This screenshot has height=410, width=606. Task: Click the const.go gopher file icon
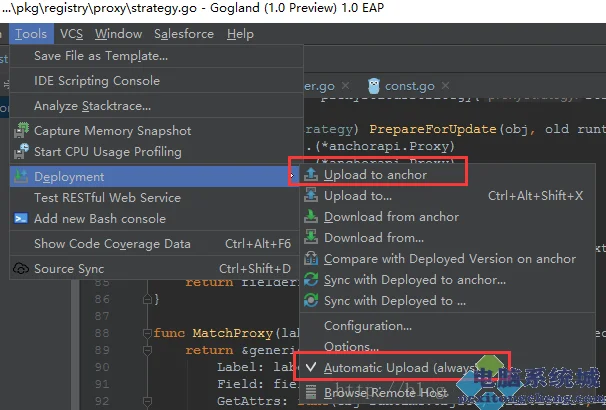[374, 86]
